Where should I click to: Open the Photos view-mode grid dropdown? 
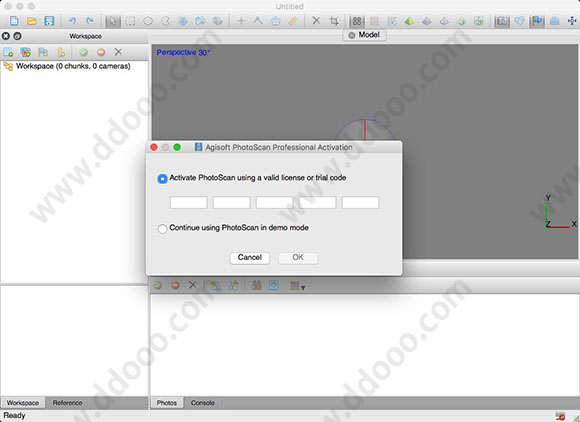click(x=297, y=286)
